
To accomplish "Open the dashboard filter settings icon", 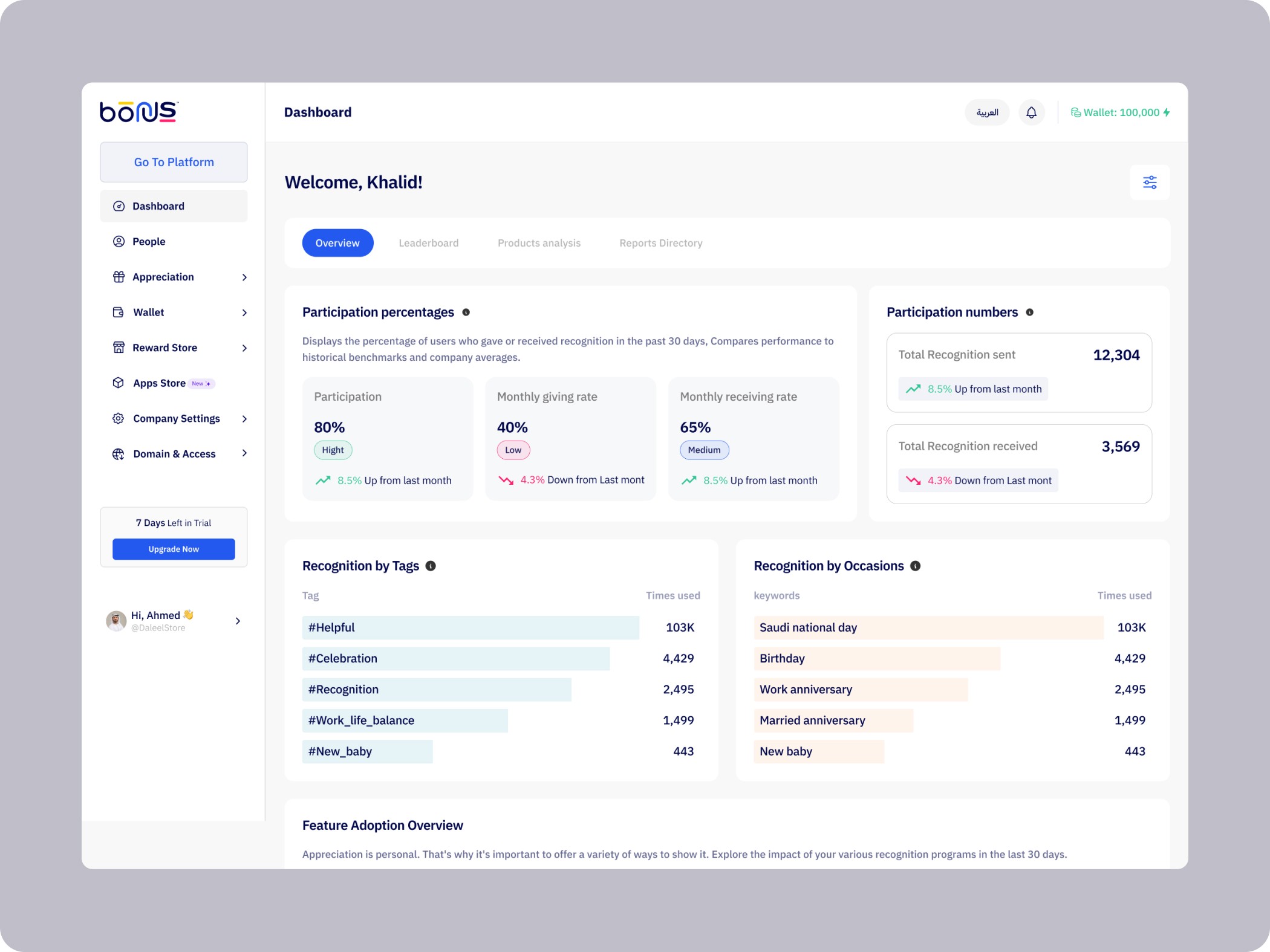I will point(1149,182).
